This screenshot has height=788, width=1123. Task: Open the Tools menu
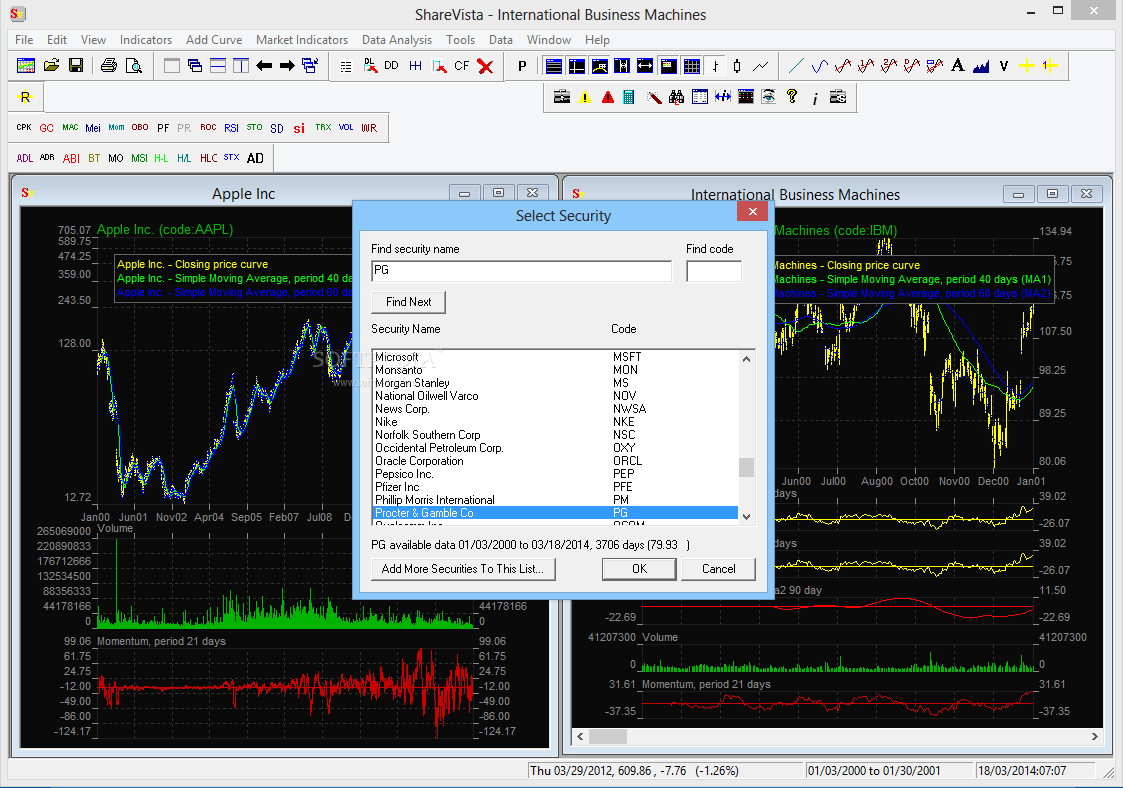pyautogui.click(x=461, y=39)
